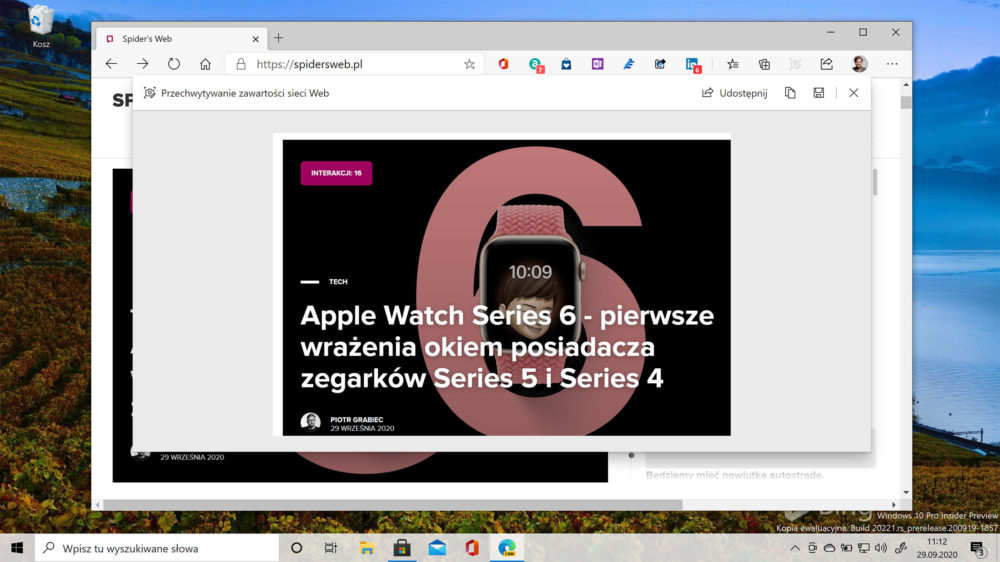Click the Przechwytywanie zawartości sieci Web title
This screenshot has width=1000, height=562.
pos(245,93)
